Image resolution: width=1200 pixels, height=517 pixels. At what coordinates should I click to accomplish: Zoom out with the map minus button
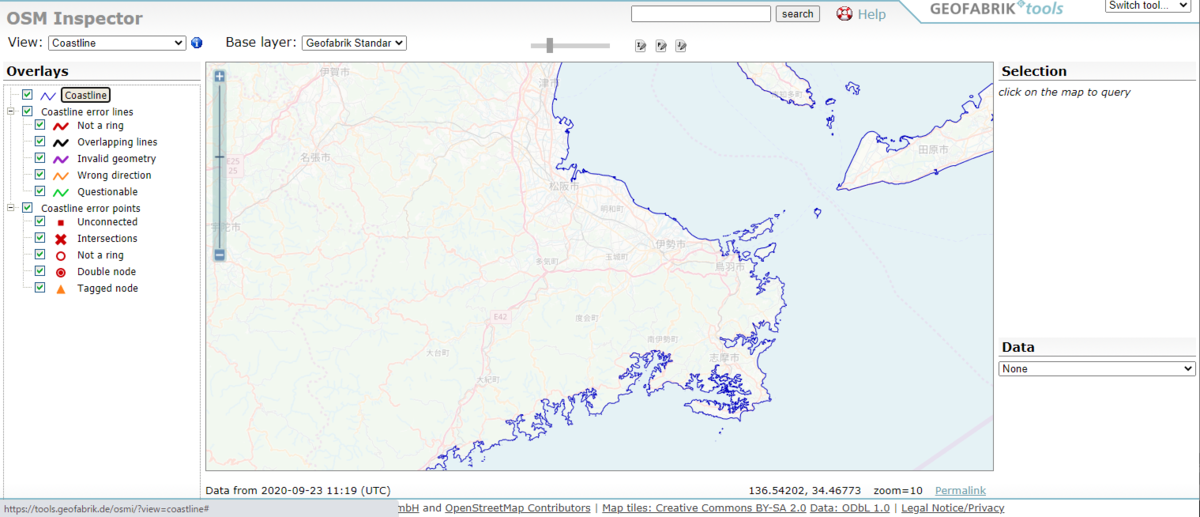pyautogui.click(x=220, y=255)
